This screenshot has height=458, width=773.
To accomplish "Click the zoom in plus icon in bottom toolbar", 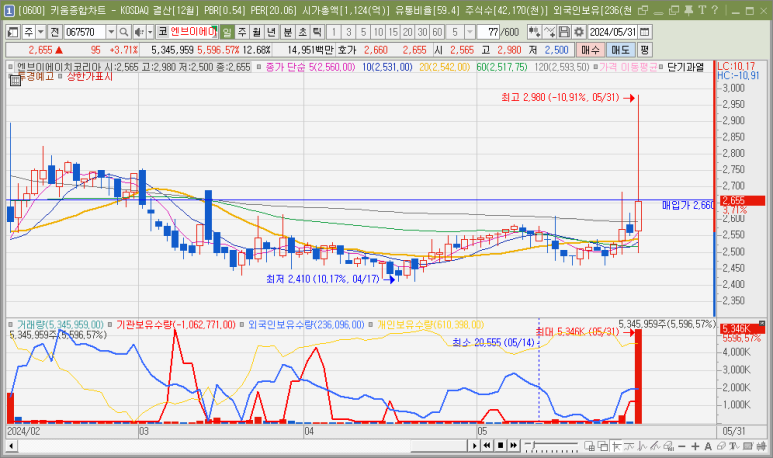I will point(695,447).
